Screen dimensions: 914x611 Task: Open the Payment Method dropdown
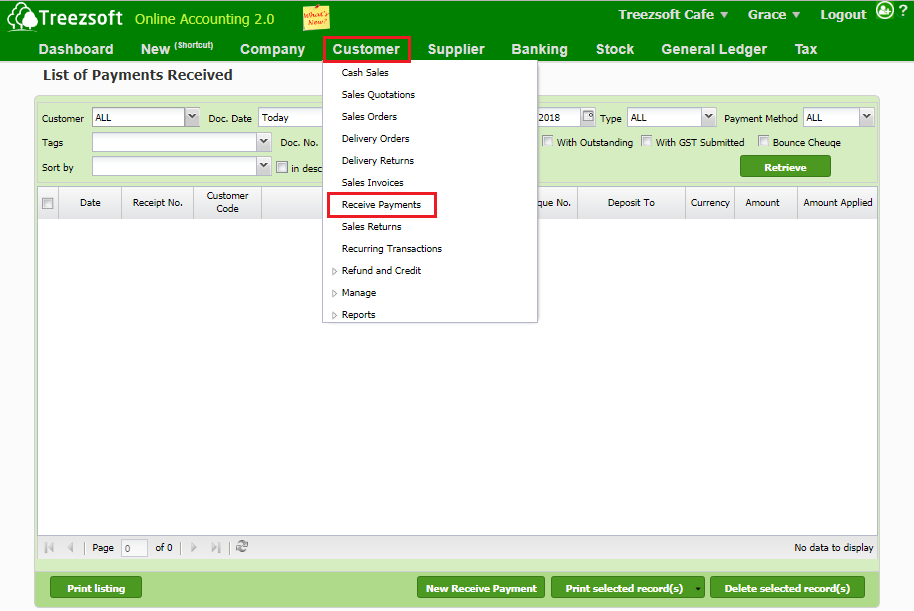pos(867,117)
